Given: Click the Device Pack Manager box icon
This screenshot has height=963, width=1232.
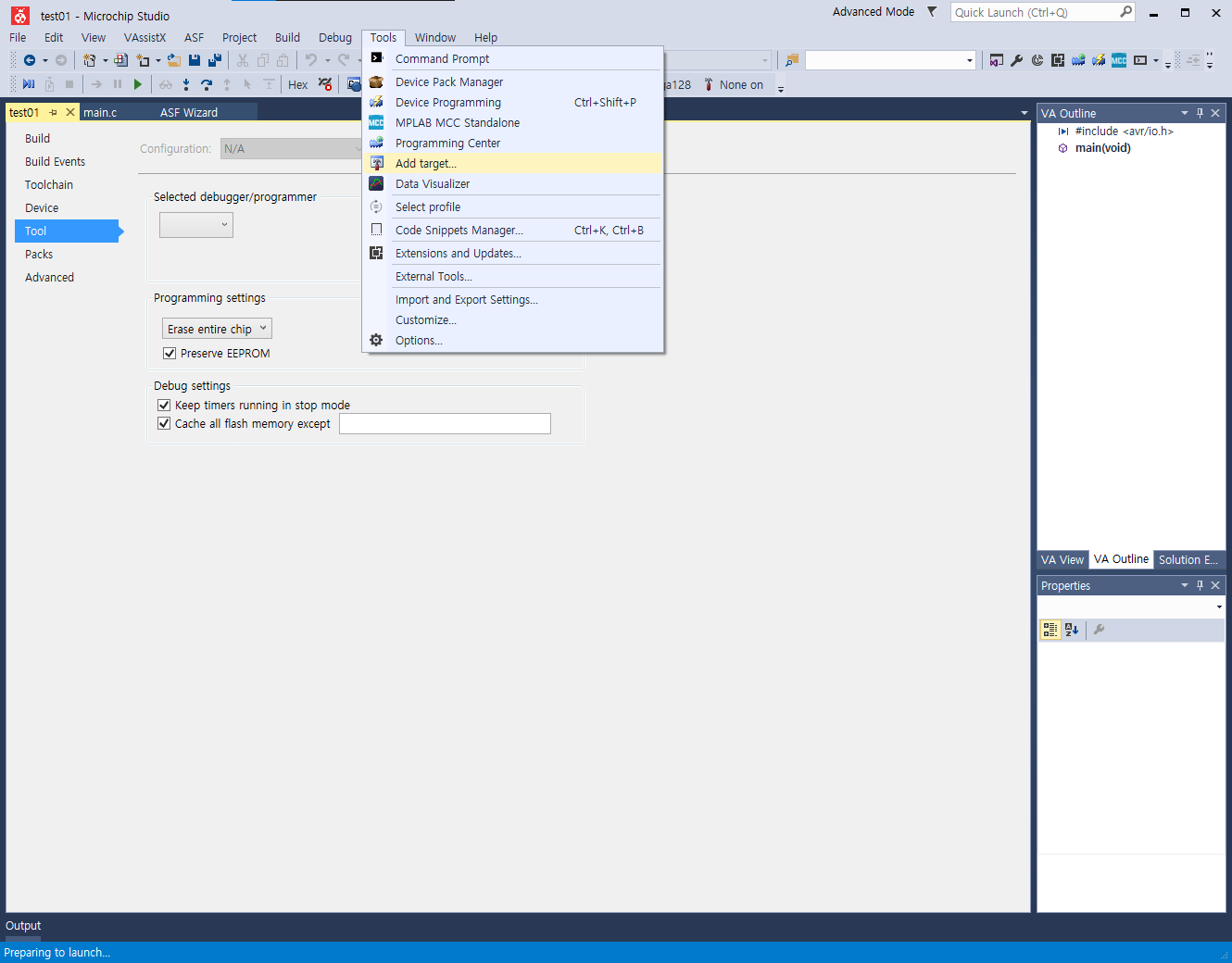Looking at the screenshot, I should click(376, 81).
